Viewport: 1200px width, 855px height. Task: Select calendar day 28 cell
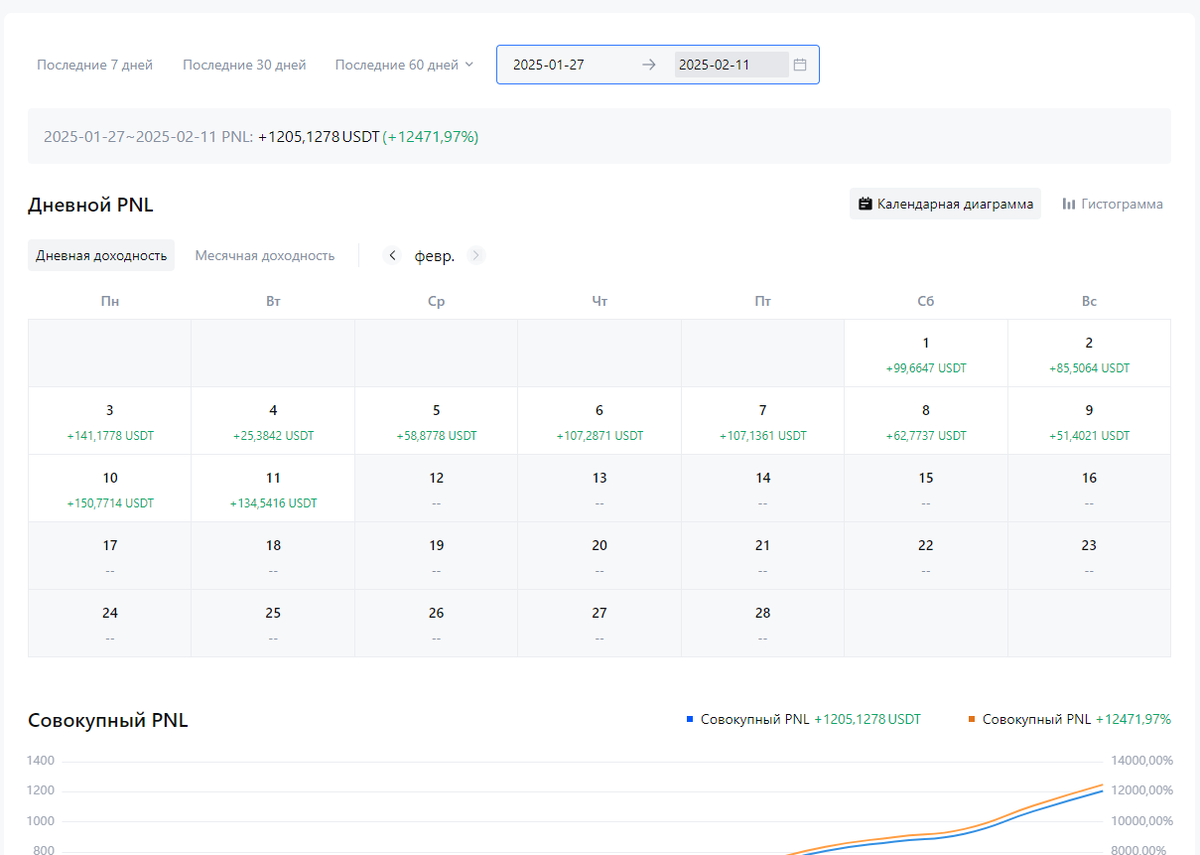(x=763, y=623)
